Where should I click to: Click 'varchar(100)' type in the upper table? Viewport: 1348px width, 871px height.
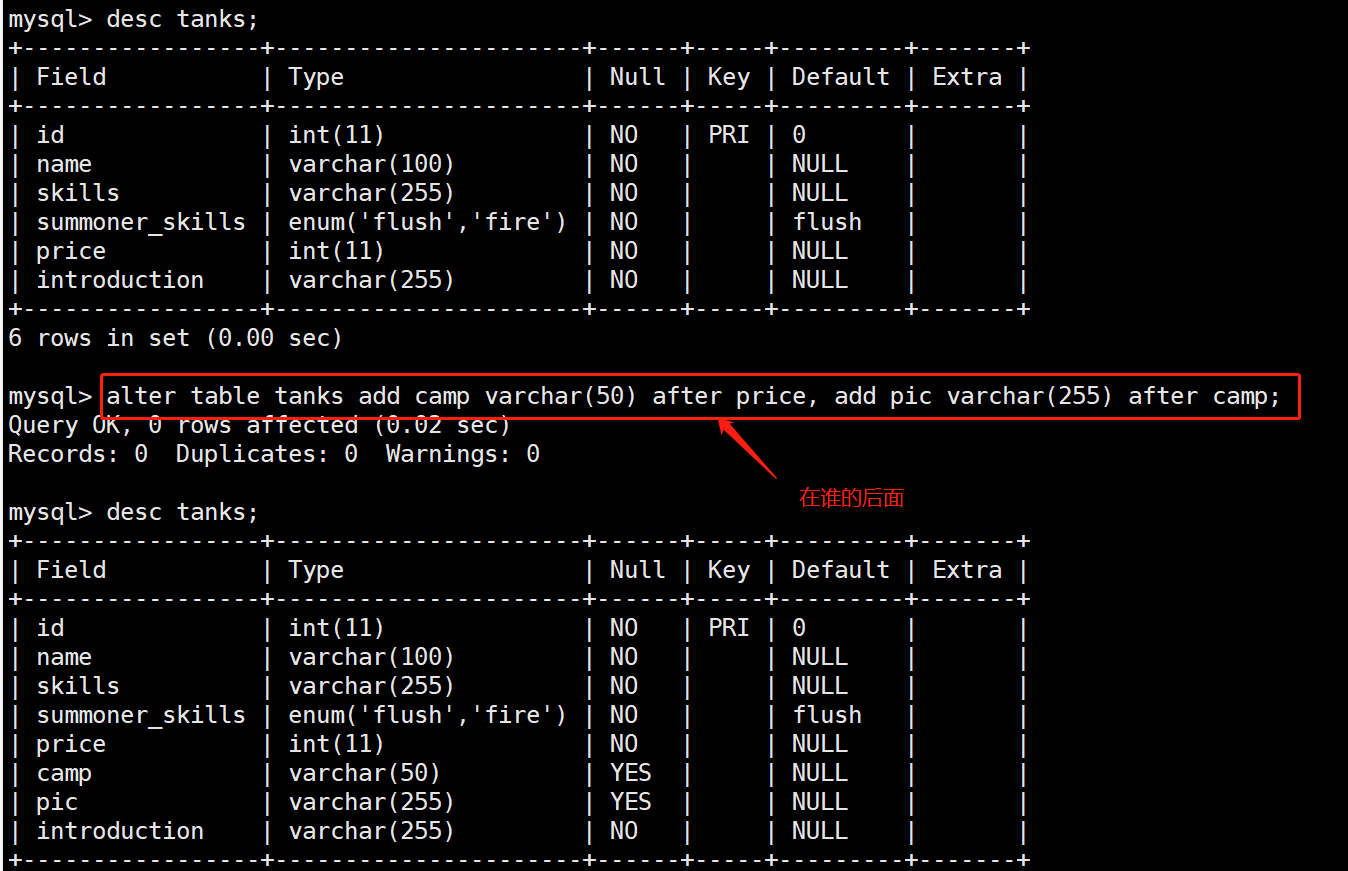372,165
